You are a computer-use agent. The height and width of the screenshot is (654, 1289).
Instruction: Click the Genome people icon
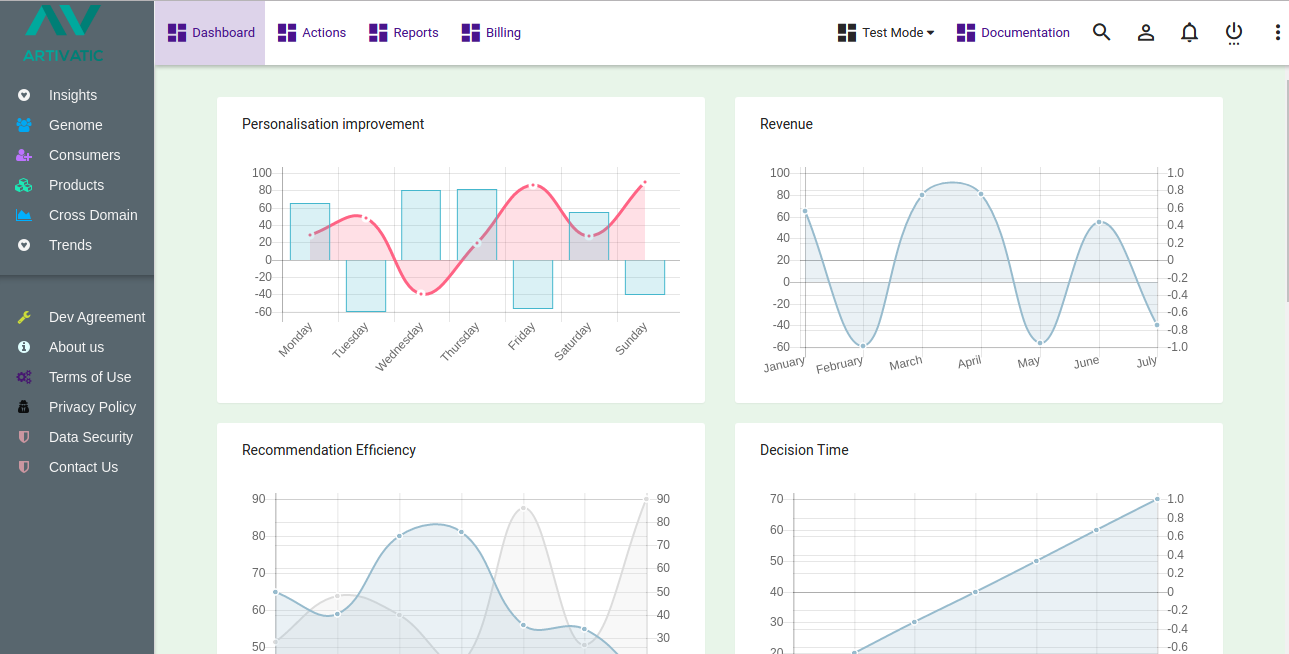tap(25, 125)
